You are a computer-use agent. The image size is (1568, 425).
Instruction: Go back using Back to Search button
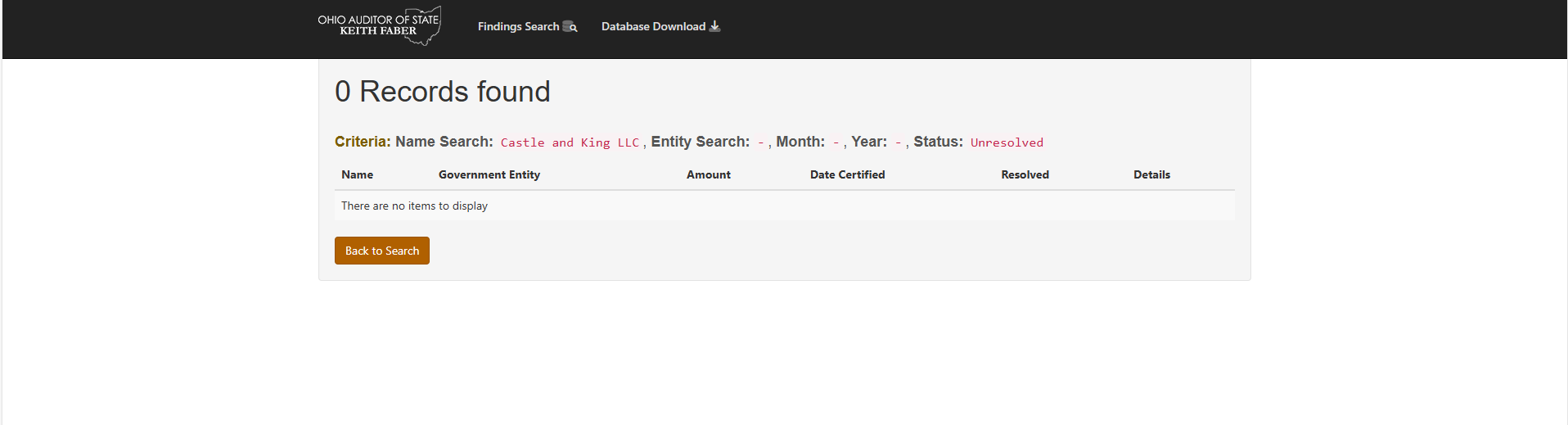[382, 251]
